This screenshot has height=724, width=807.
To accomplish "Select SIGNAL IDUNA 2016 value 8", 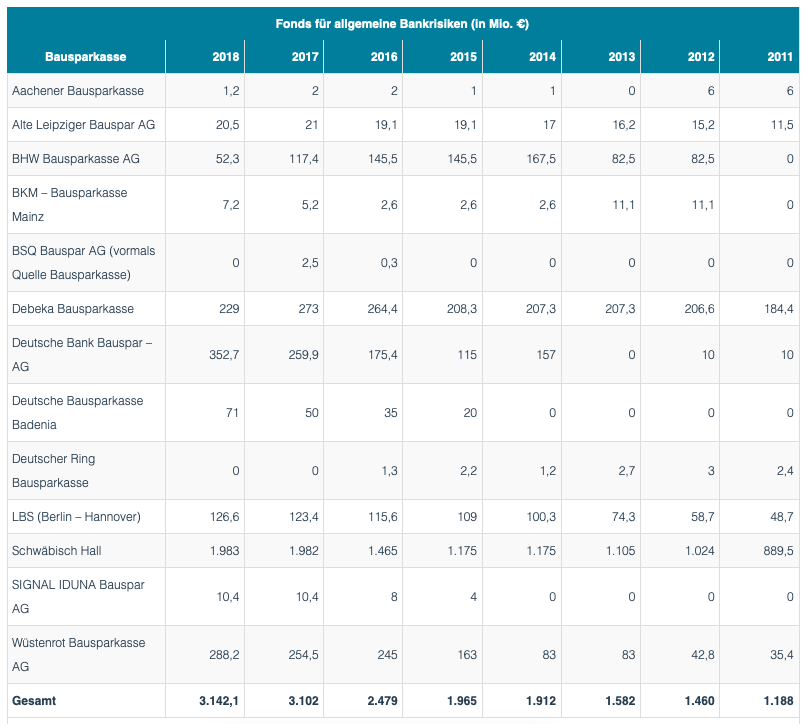I will tap(394, 596).
